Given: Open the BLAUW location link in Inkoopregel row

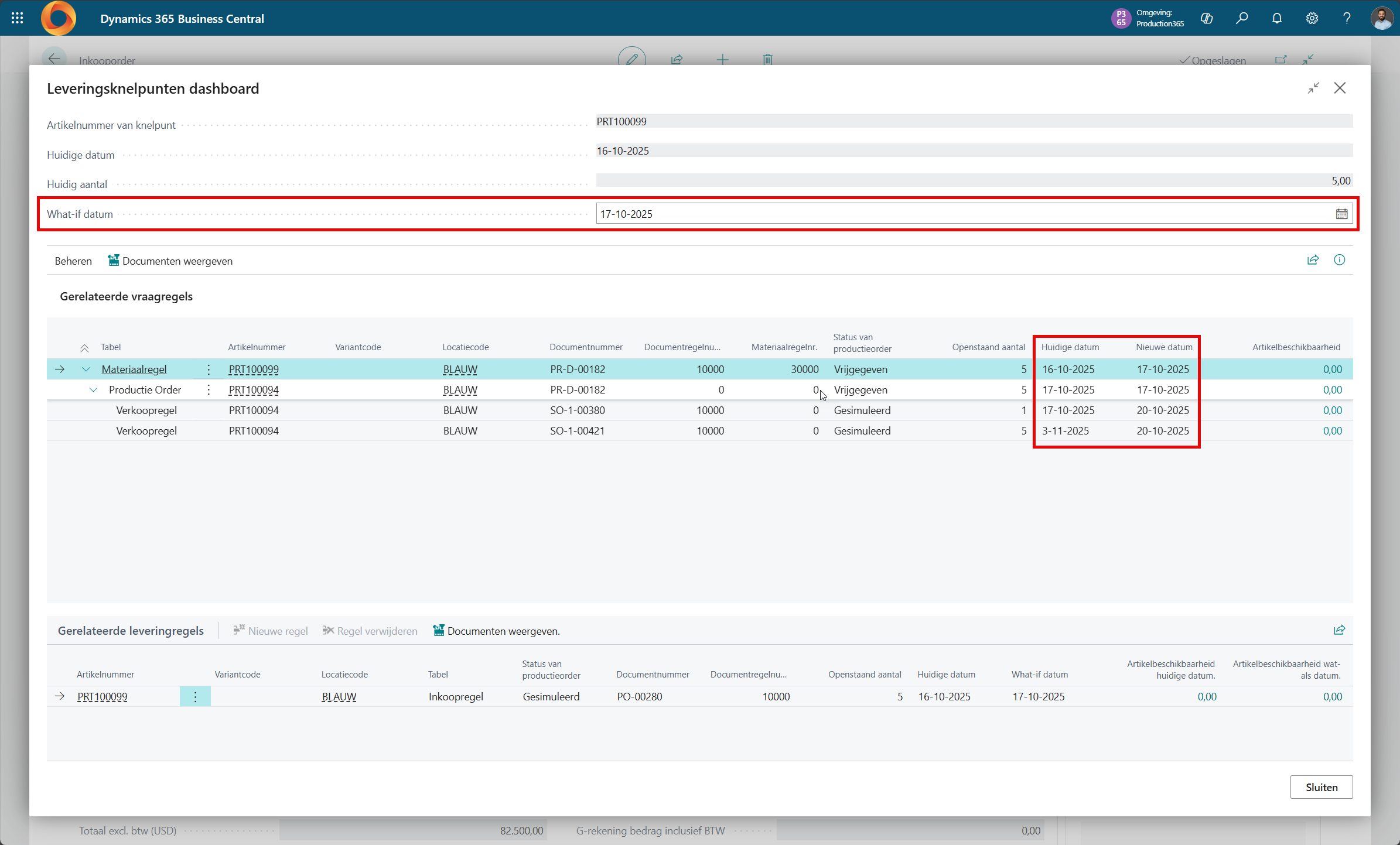Looking at the screenshot, I should [x=339, y=697].
